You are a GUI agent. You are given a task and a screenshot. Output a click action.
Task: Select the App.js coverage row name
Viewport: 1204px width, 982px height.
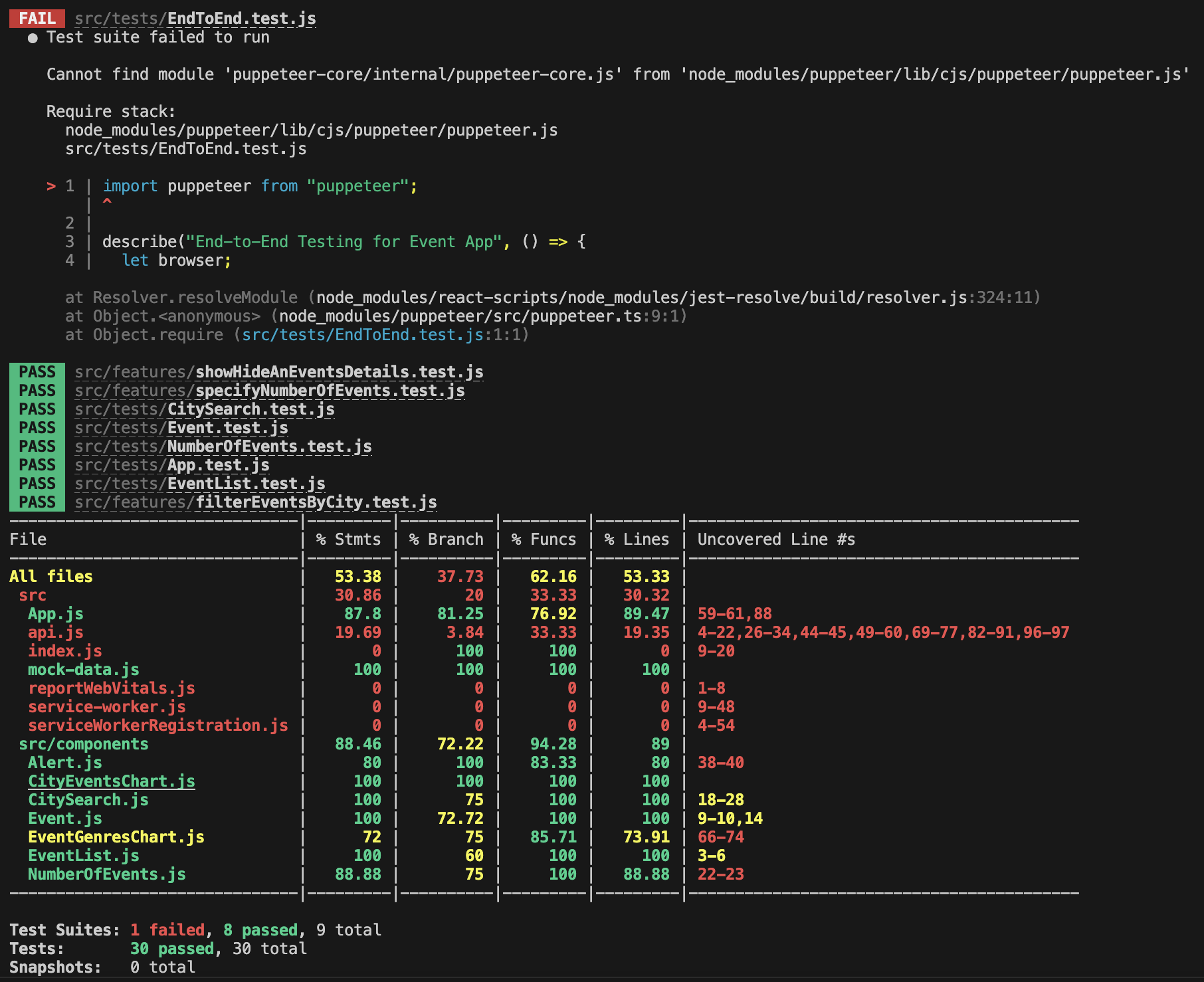click(x=56, y=614)
